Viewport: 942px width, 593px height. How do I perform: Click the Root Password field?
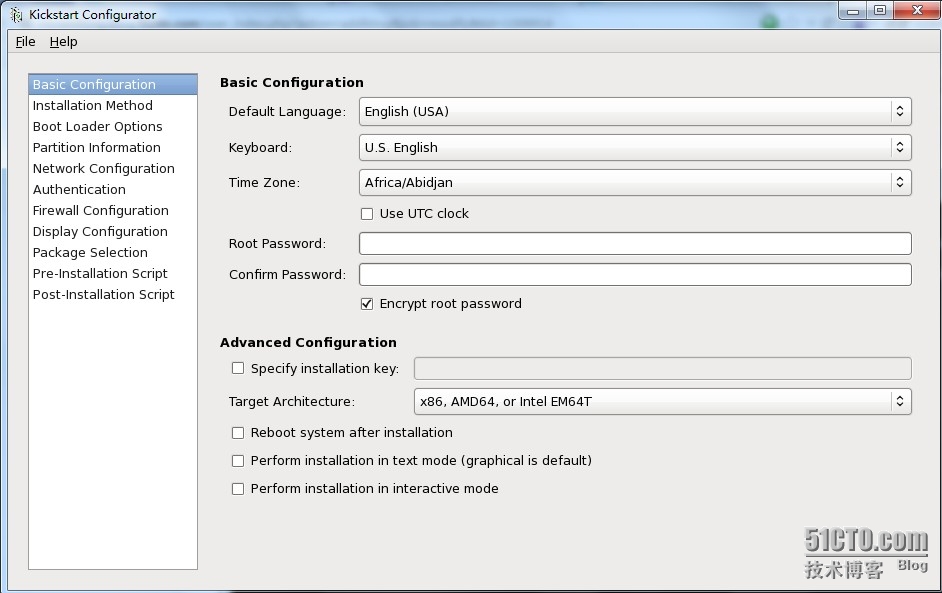point(635,243)
